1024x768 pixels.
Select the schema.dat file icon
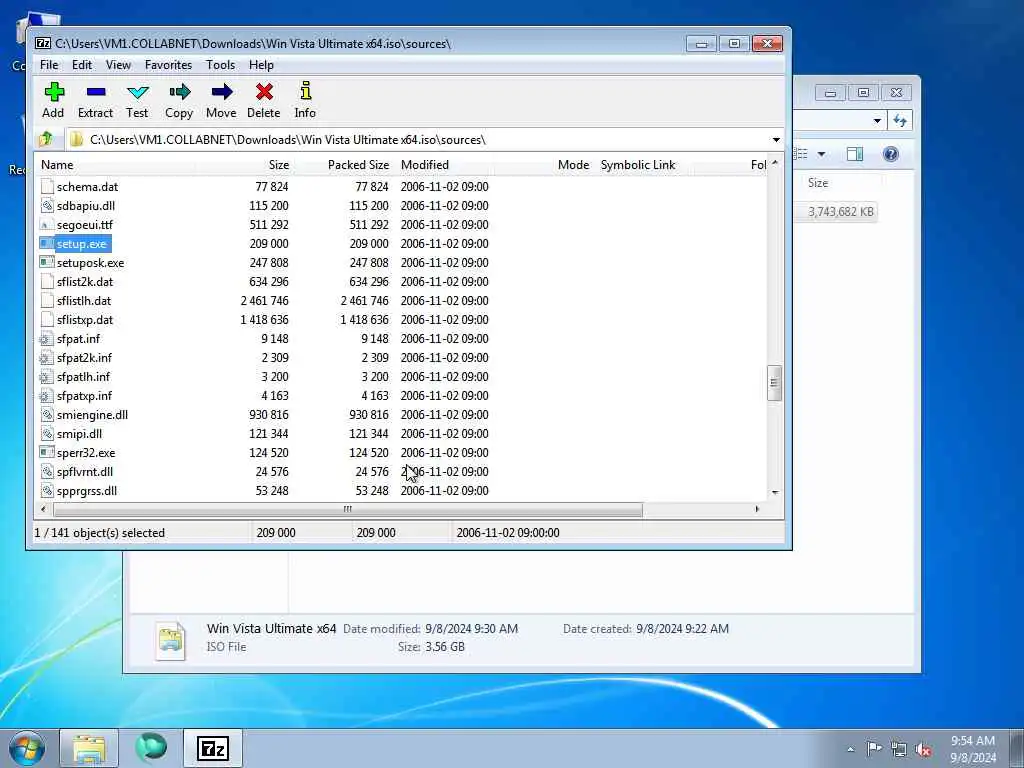point(46,187)
